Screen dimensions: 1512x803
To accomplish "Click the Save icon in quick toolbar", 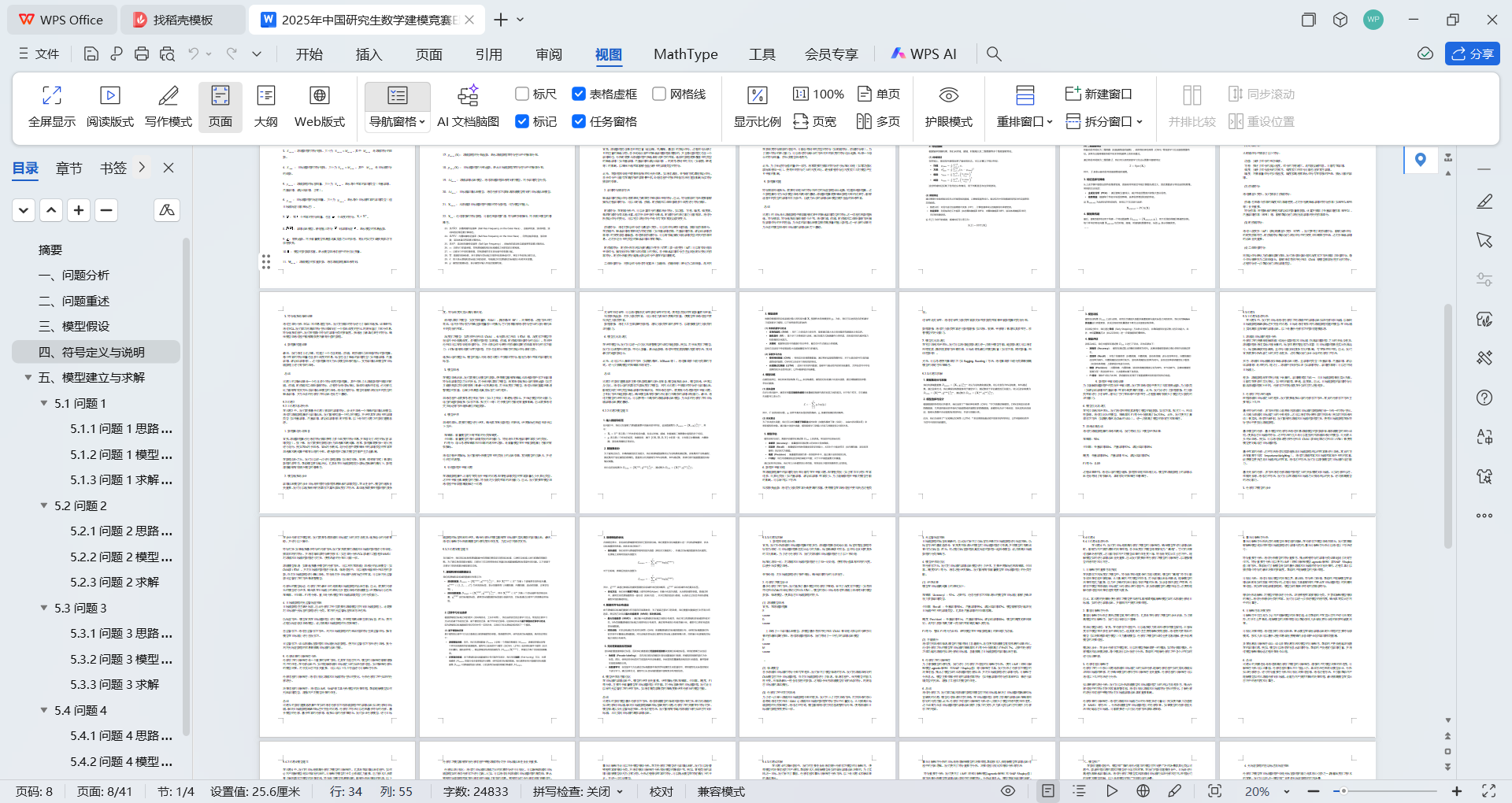I will (91, 54).
